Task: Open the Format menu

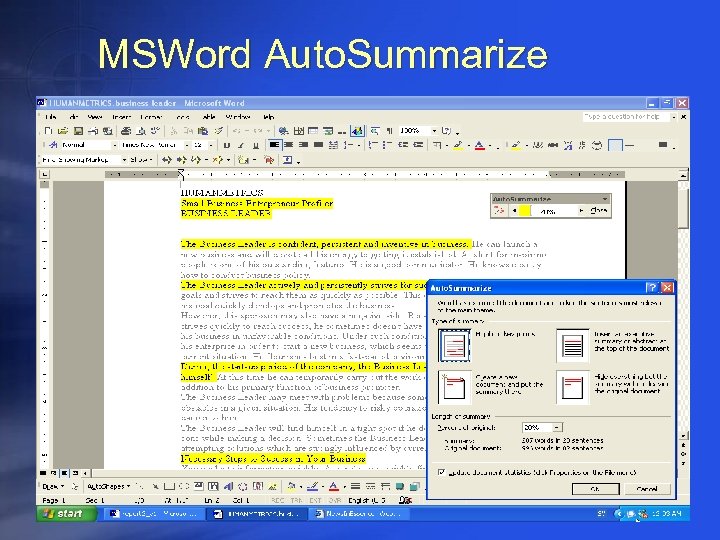Action: [152, 117]
